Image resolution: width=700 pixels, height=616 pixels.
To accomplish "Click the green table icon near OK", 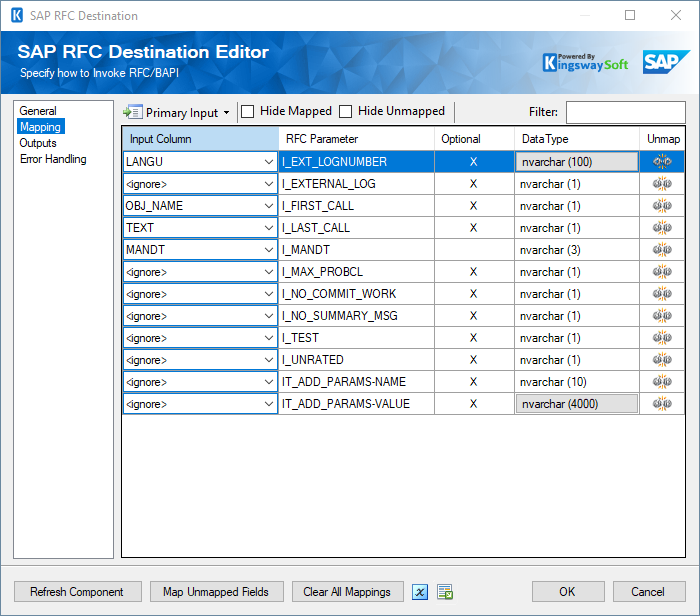I will tap(445, 592).
